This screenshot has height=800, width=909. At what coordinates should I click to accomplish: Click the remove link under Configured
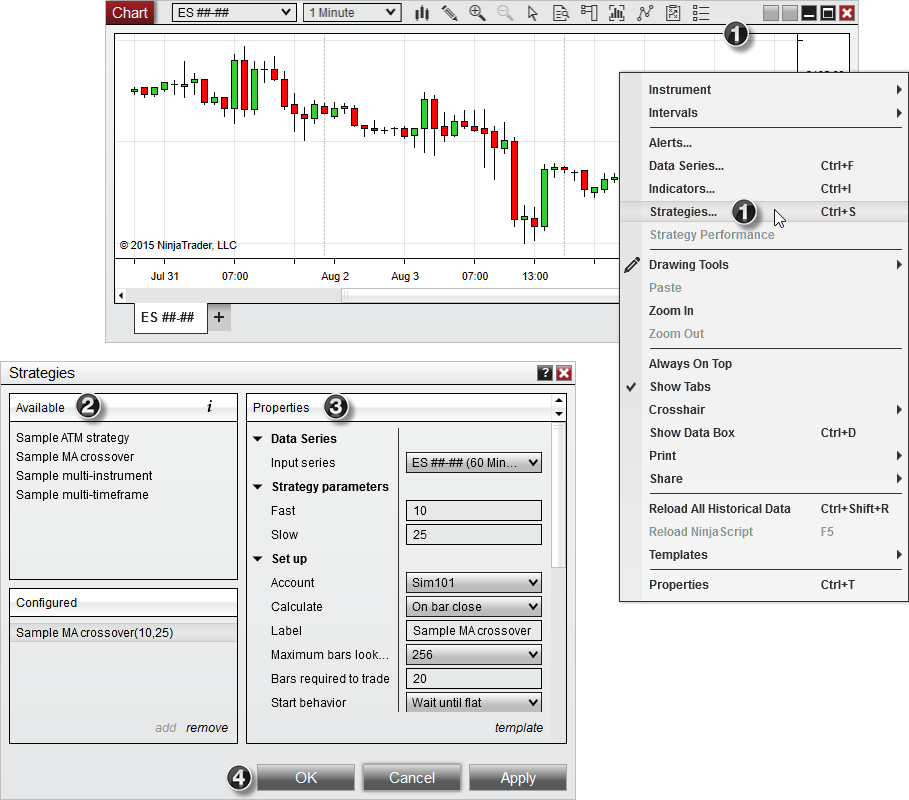click(x=207, y=728)
